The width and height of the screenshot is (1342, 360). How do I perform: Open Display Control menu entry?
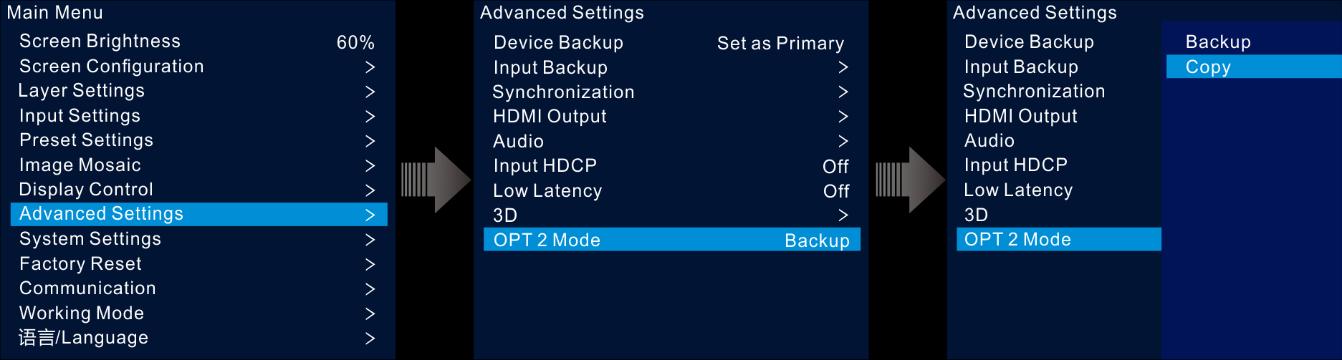click(x=199, y=190)
